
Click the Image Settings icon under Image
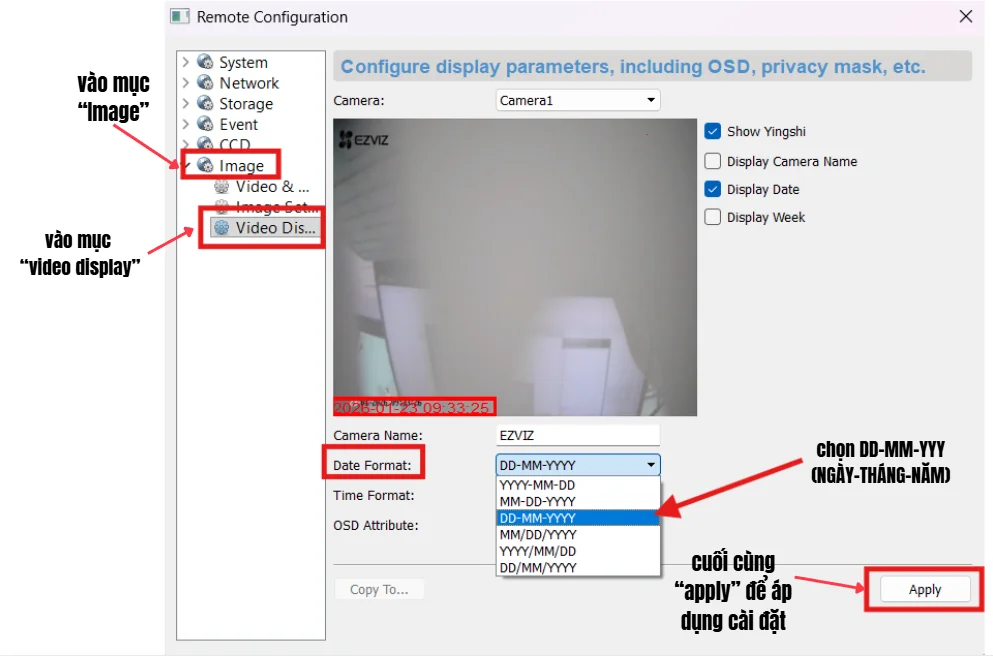[x=222, y=207]
